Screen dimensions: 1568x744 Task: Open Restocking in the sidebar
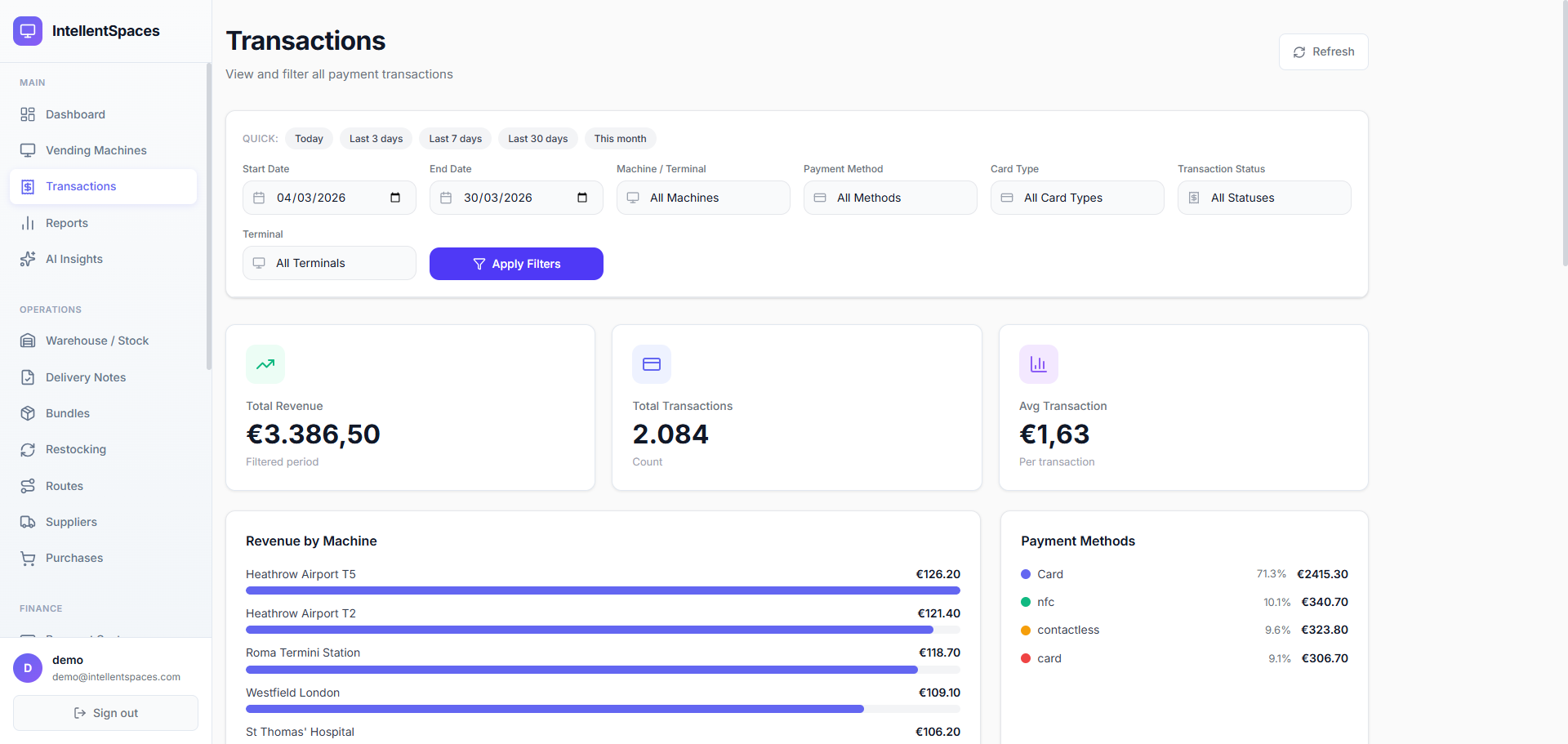[x=103, y=449]
